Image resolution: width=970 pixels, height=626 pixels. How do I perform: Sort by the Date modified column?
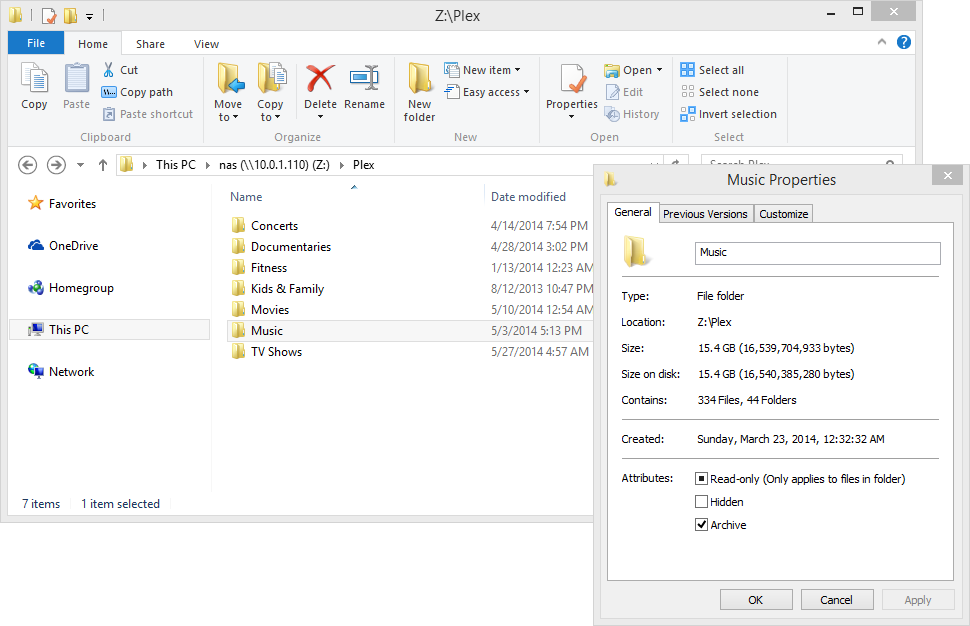pos(528,197)
